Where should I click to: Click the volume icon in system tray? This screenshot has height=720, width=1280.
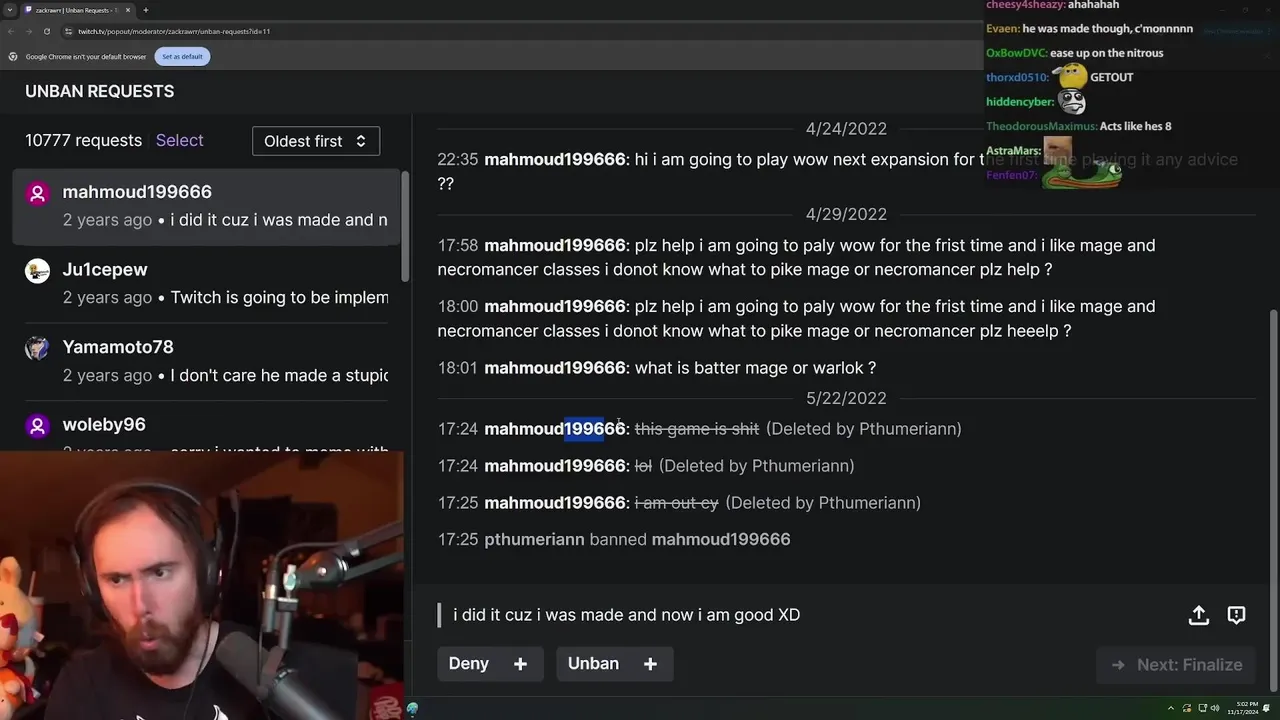pyautogui.click(x=1215, y=708)
